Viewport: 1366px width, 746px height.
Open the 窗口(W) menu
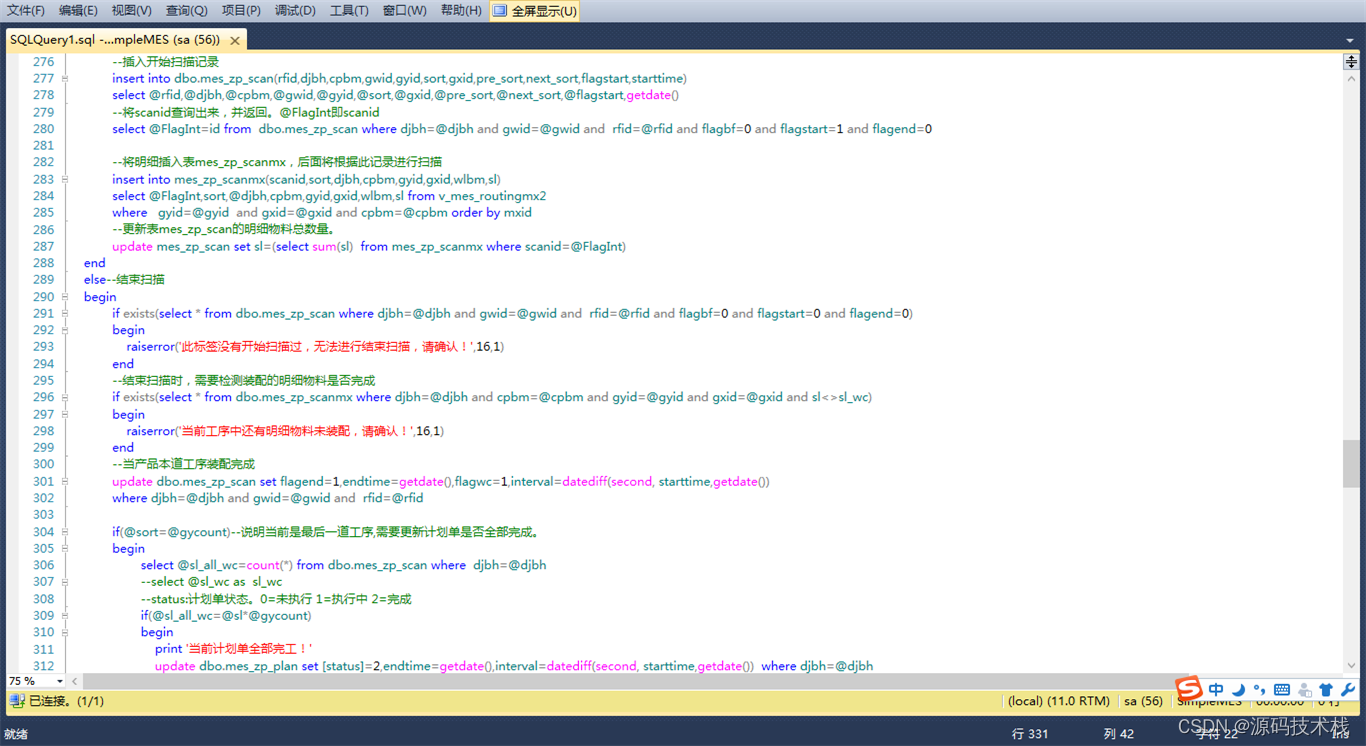pos(404,11)
